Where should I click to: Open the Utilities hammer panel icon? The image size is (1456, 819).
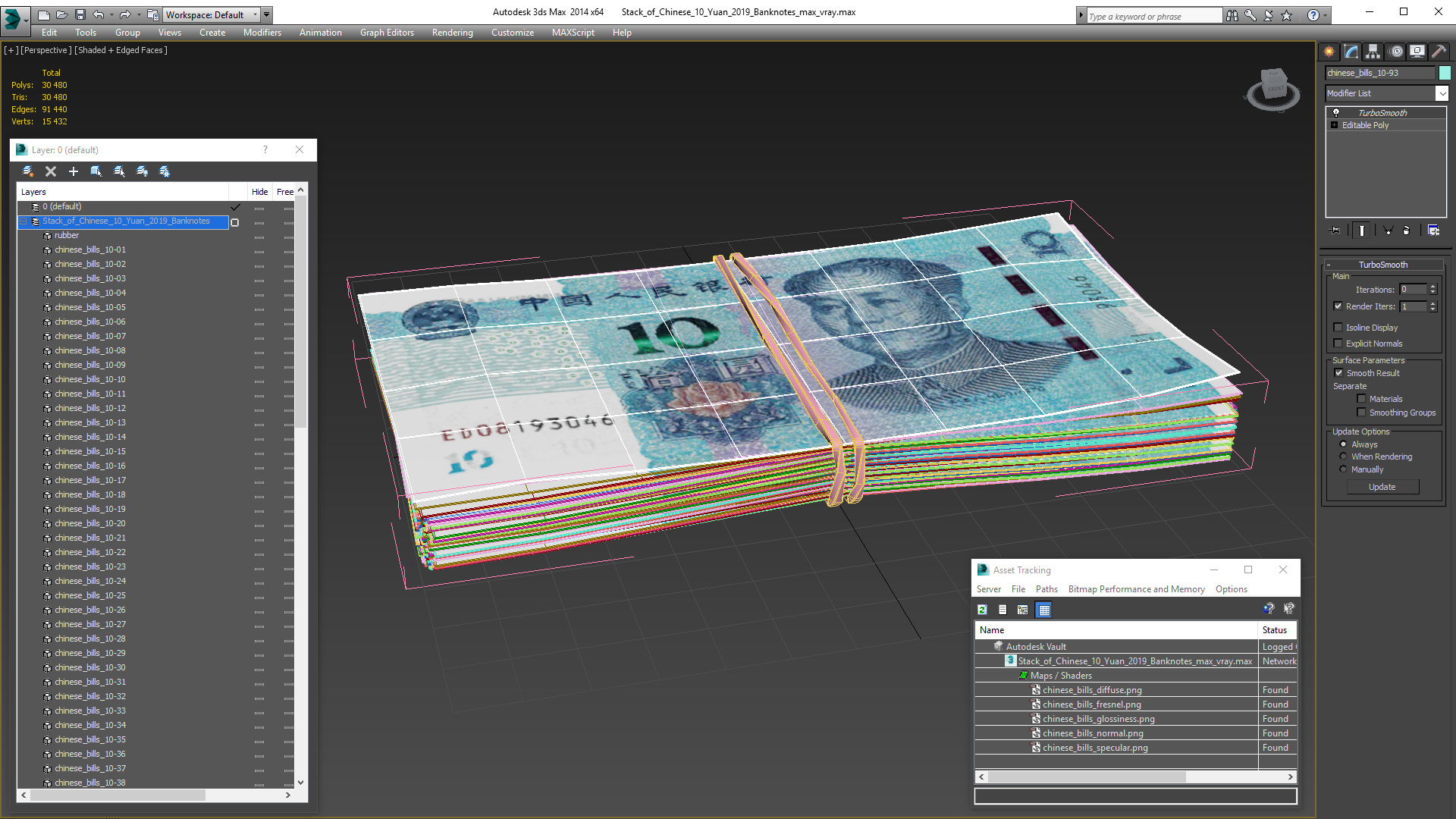tap(1439, 52)
